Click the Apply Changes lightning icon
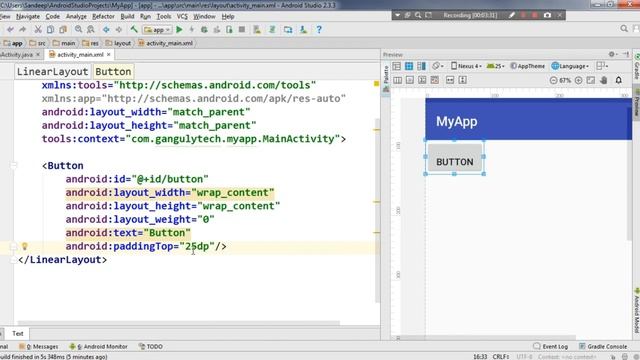 tap(191, 29)
